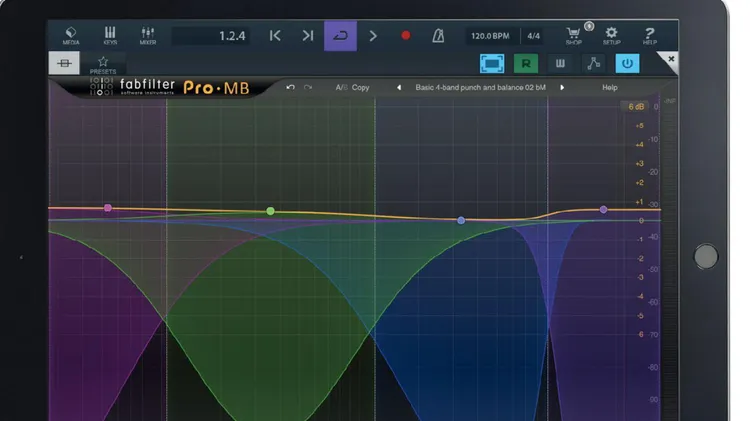Open the Pro-MB Help menu
This screenshot has height=421, width=750.
click(610, 88)
